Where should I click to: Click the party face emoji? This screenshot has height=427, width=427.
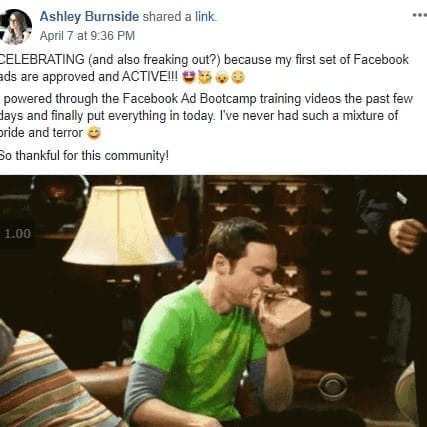click(204, 77)
